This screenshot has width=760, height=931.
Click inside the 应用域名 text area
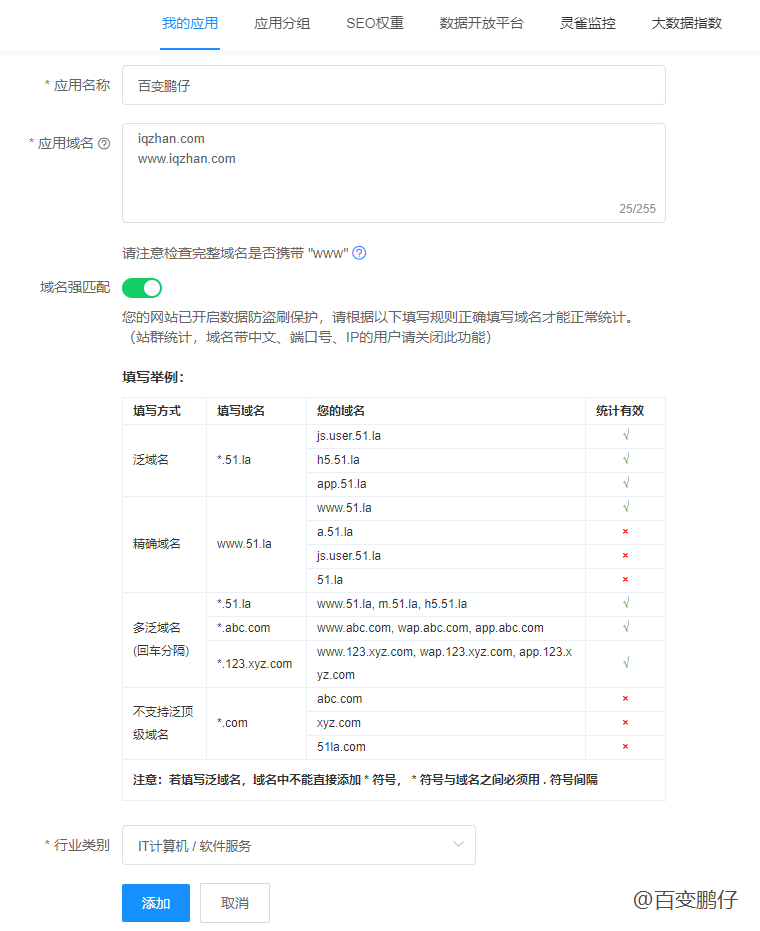pyautogui.click(x=393, y=173)
